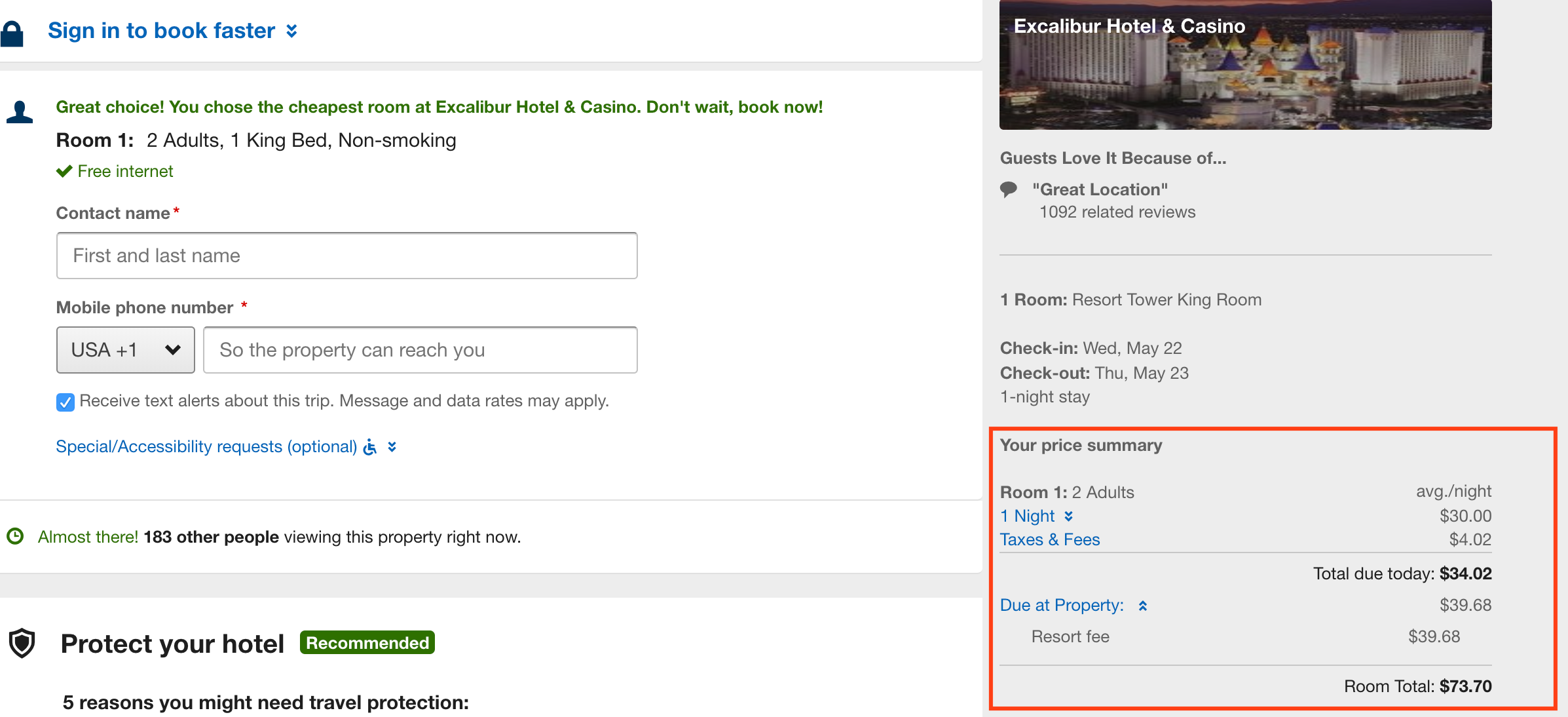Click the green Free internet checkmark

[64, 171]
